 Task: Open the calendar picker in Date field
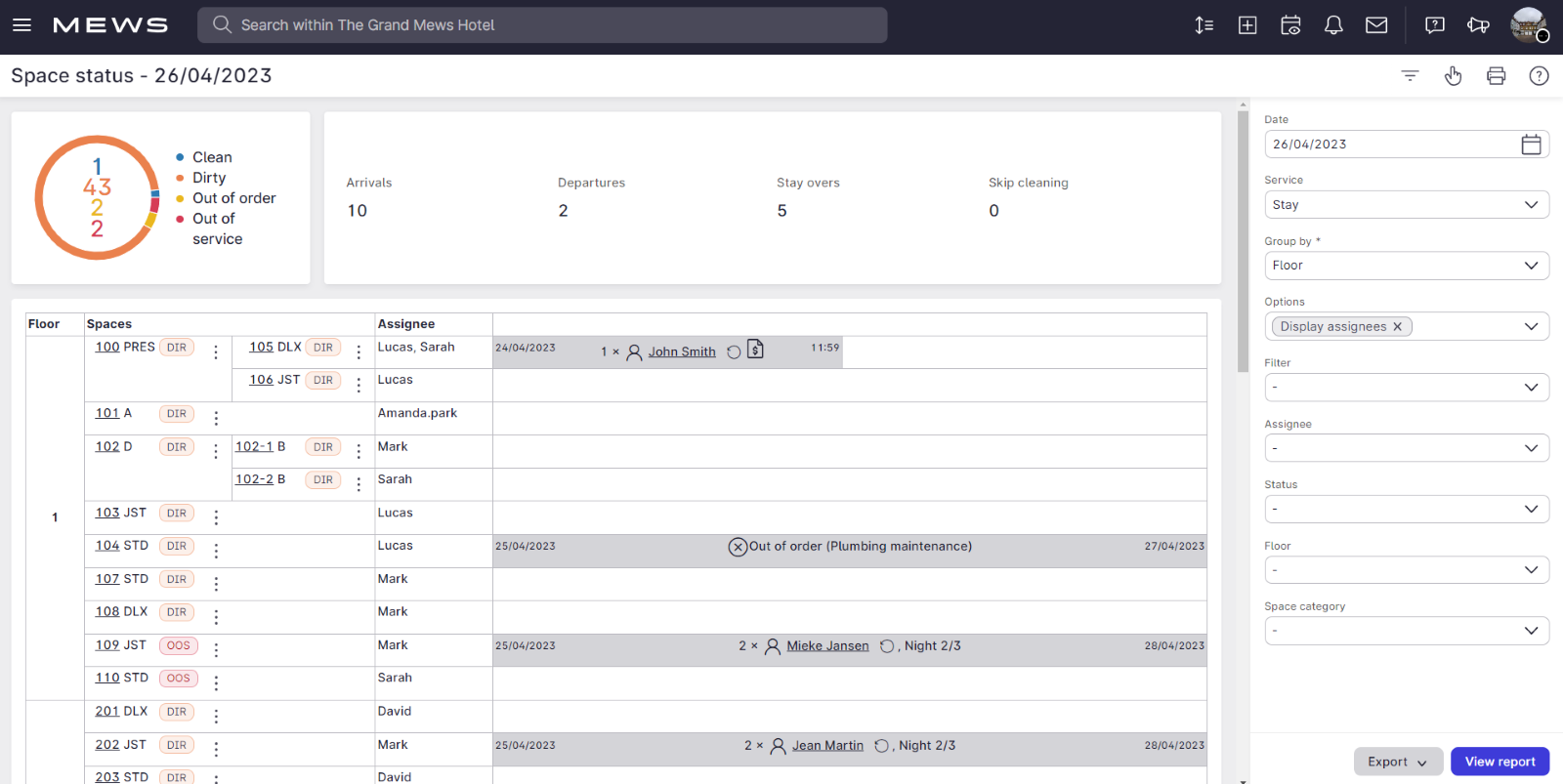click(1531, 144)
